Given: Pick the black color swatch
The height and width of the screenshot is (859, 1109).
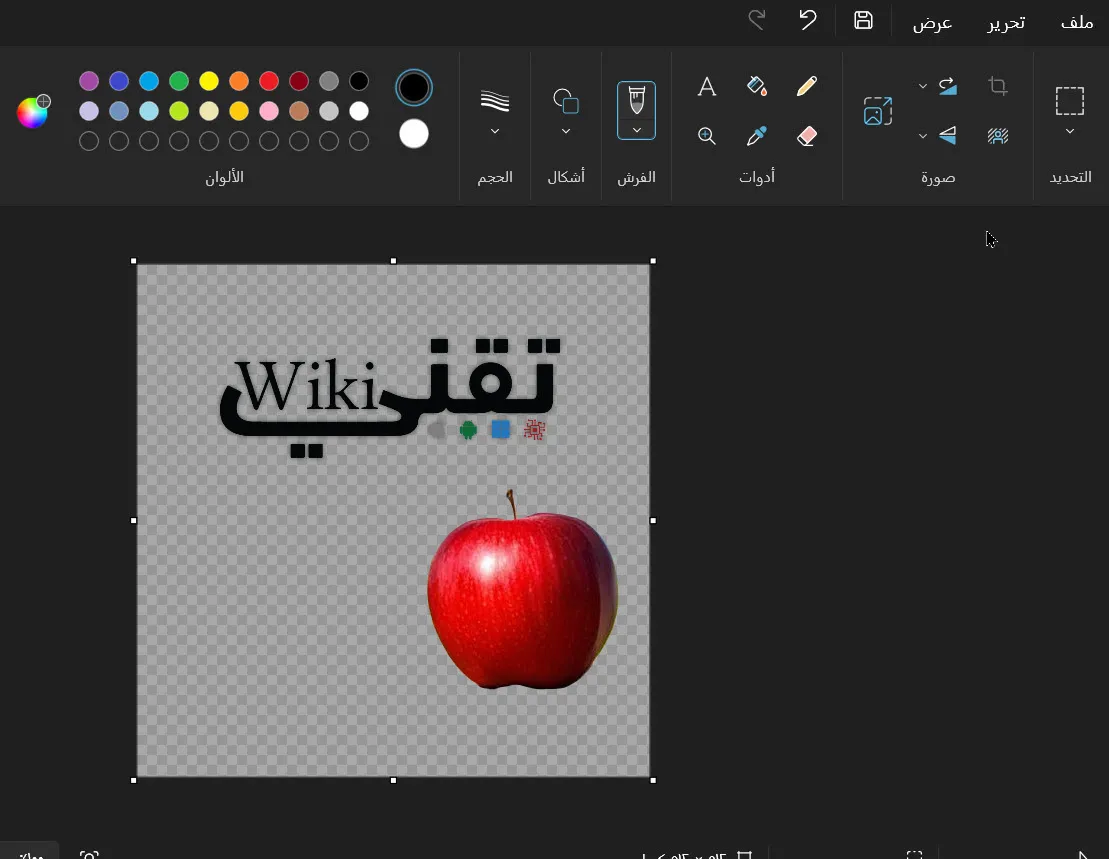Looking at the screenshot, I should tap(359, 81).
